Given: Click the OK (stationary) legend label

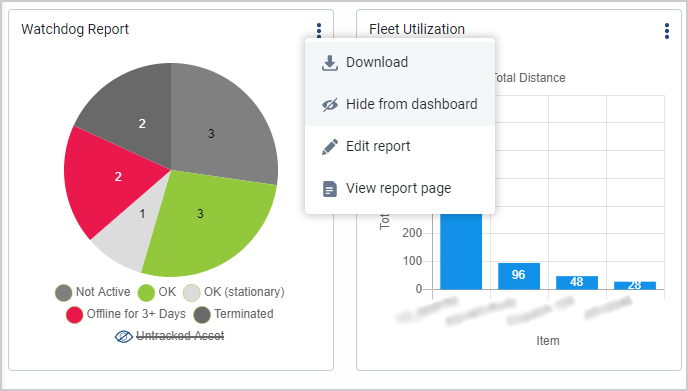Looking at the screenshot, I should (244, 292).
